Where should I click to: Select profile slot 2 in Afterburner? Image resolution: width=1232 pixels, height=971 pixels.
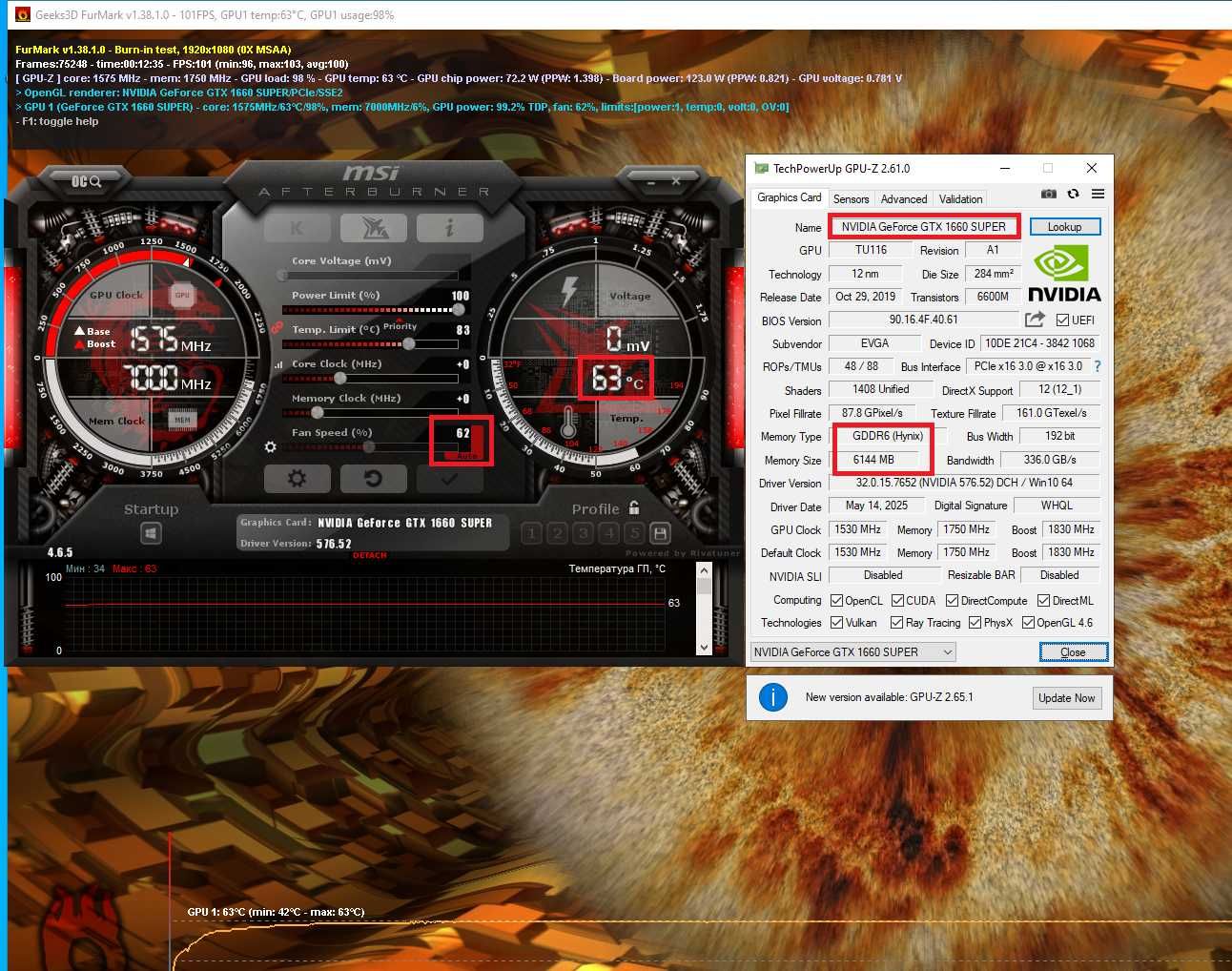click(558, 533)
